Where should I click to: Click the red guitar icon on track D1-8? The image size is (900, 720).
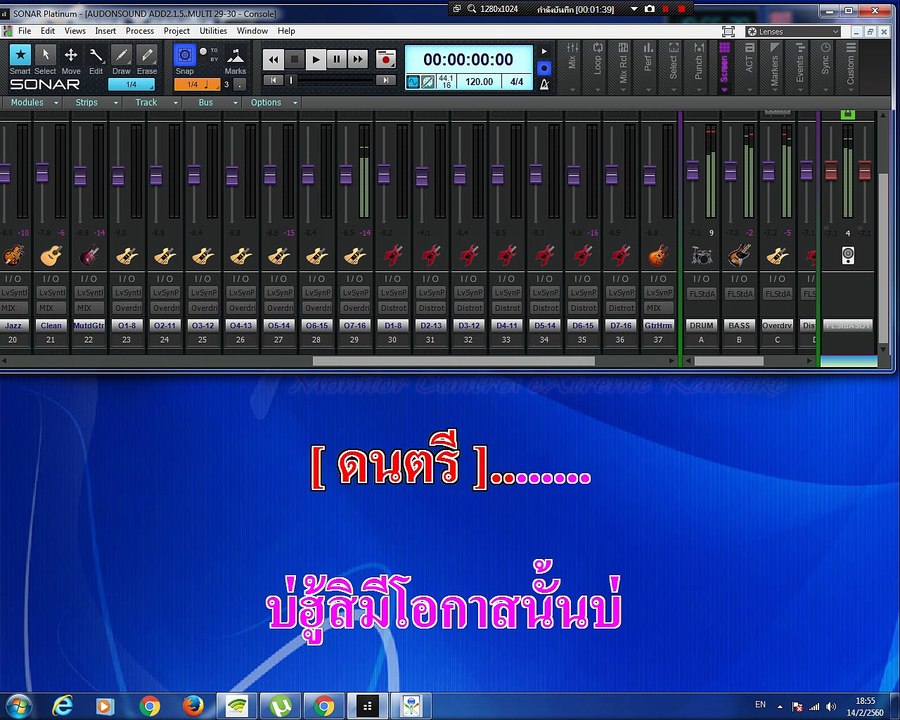[x=393, y=255]
